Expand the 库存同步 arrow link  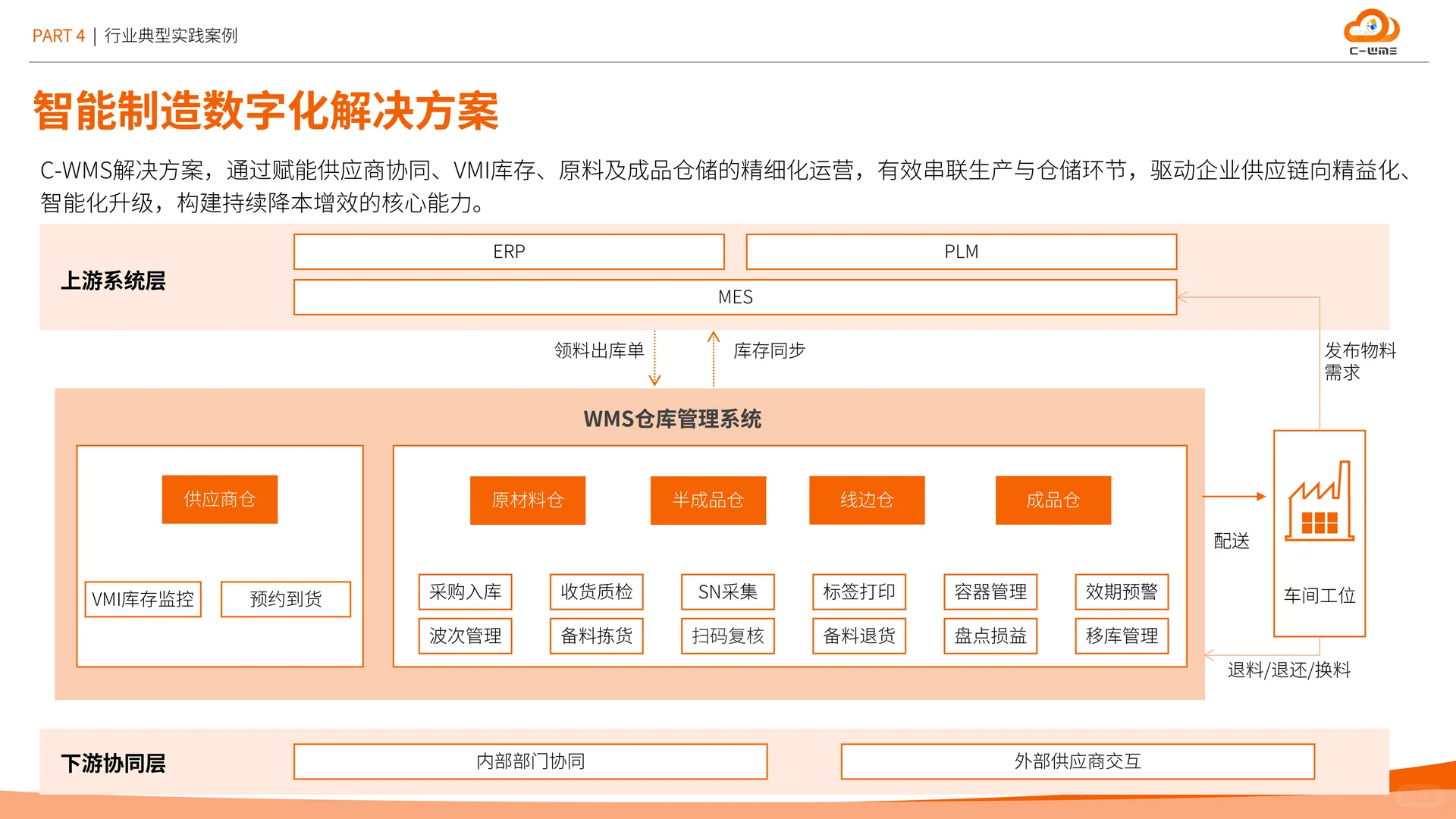coord(769,350)
